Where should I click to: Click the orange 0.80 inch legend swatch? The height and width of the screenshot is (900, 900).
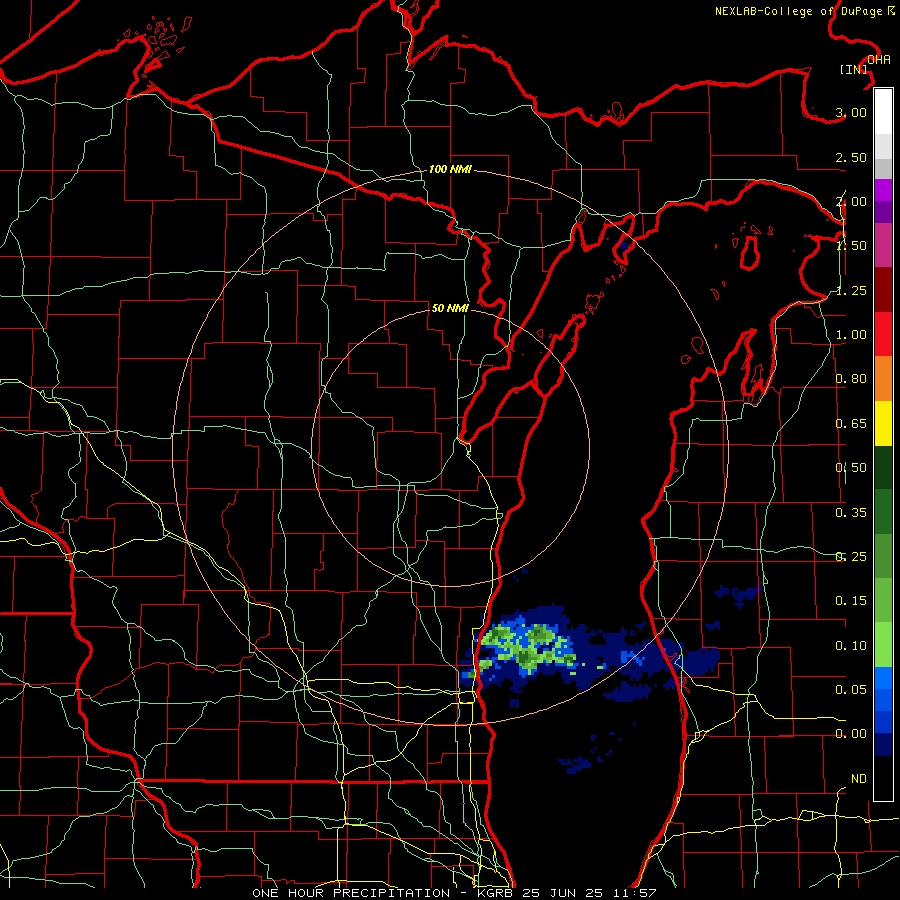(883, 379)
